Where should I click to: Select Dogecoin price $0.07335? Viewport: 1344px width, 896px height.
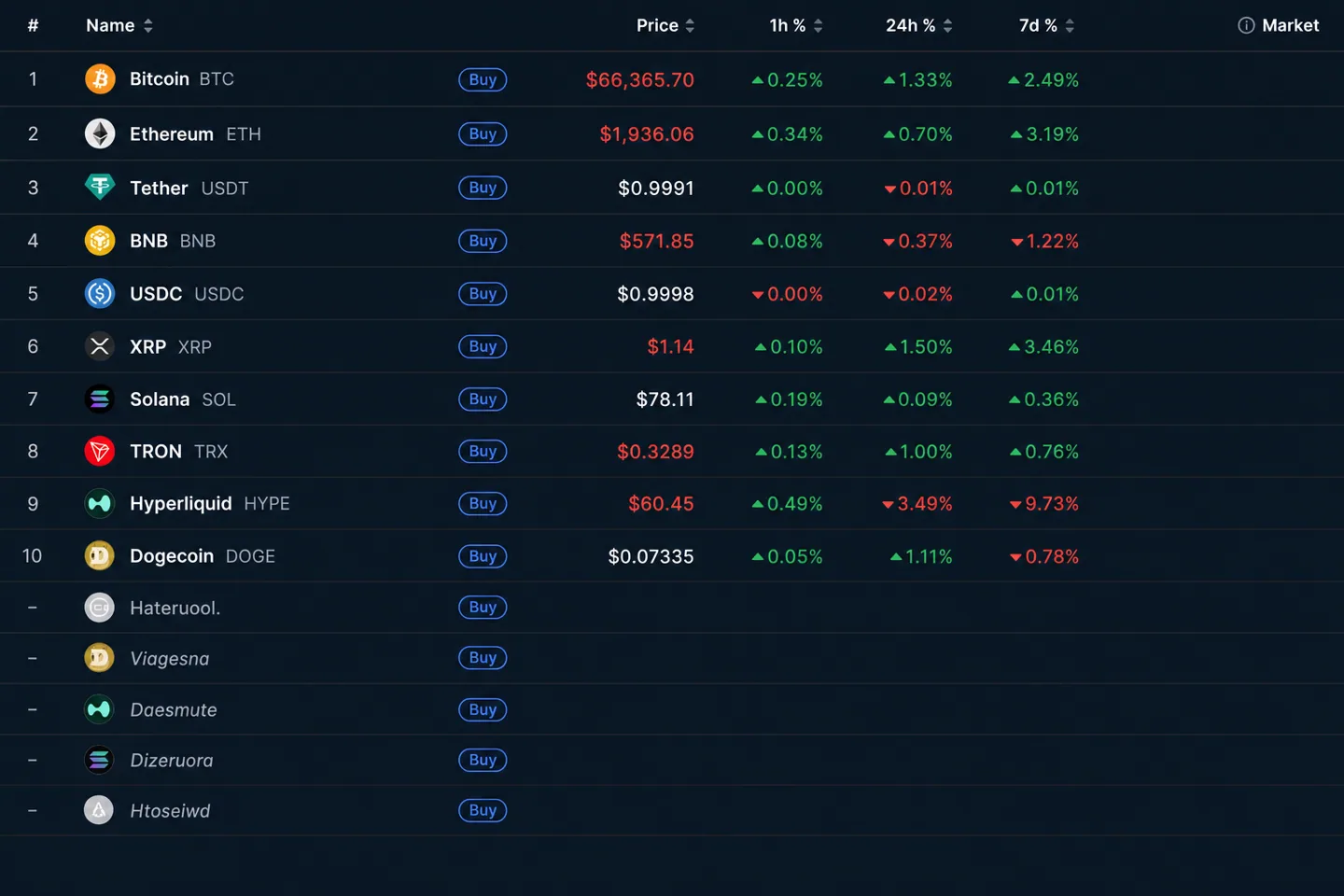651,557
